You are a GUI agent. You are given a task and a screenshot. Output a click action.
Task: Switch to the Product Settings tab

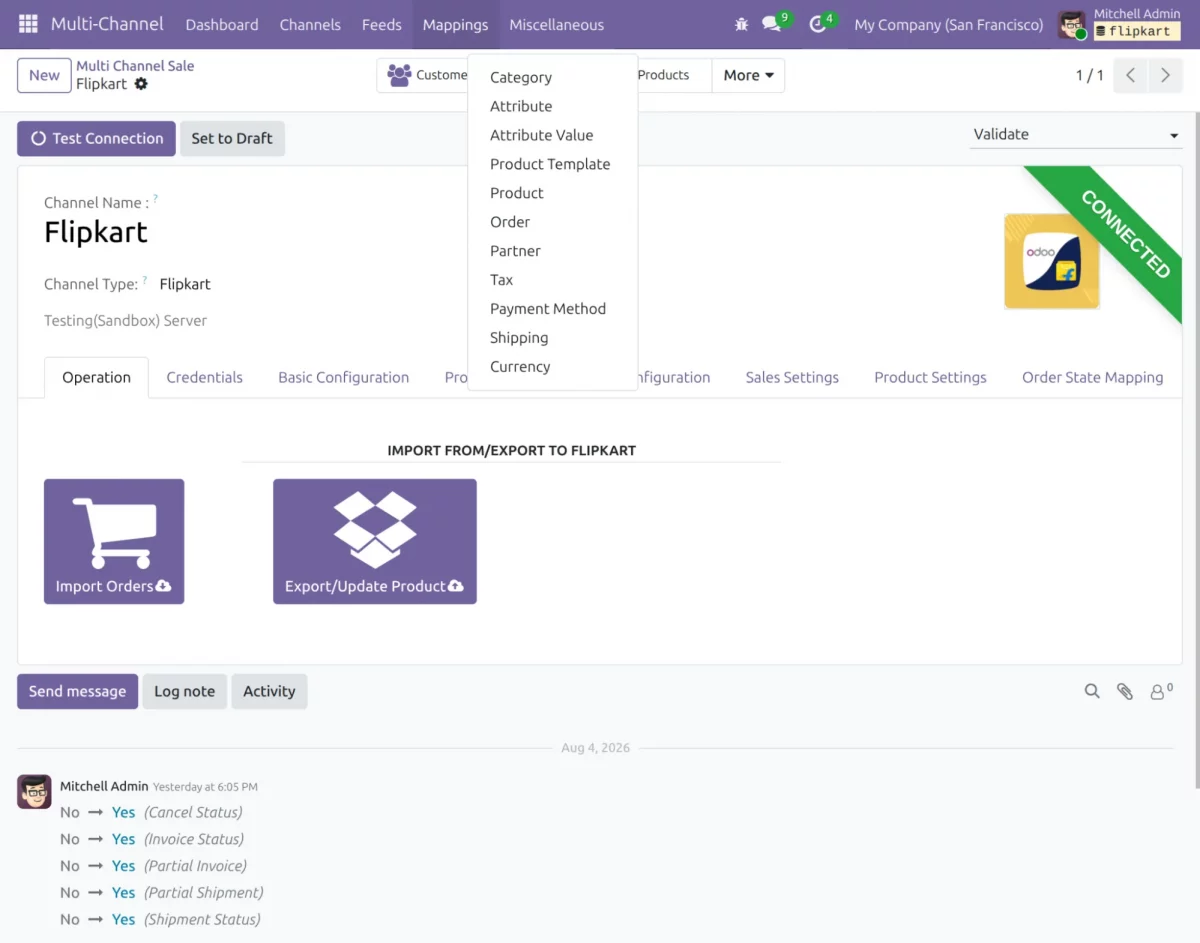tap(930, 377)
